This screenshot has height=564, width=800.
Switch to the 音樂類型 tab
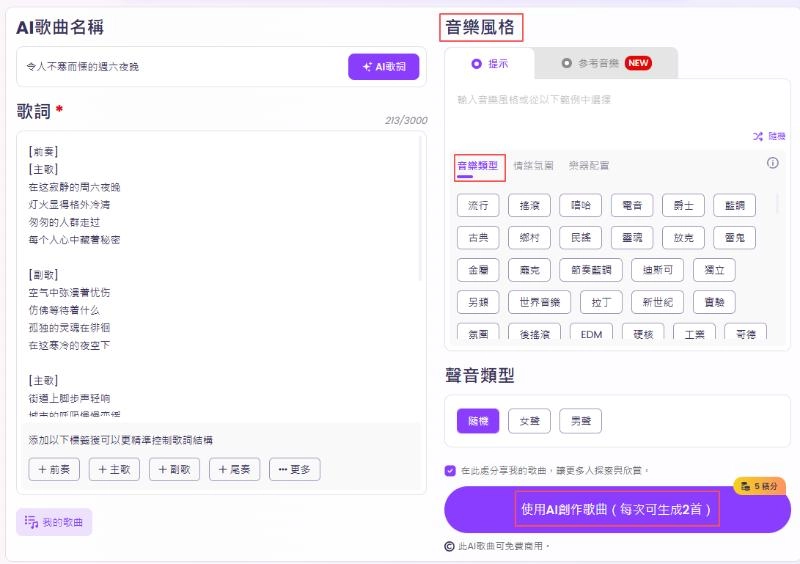[x=478, y=166]
